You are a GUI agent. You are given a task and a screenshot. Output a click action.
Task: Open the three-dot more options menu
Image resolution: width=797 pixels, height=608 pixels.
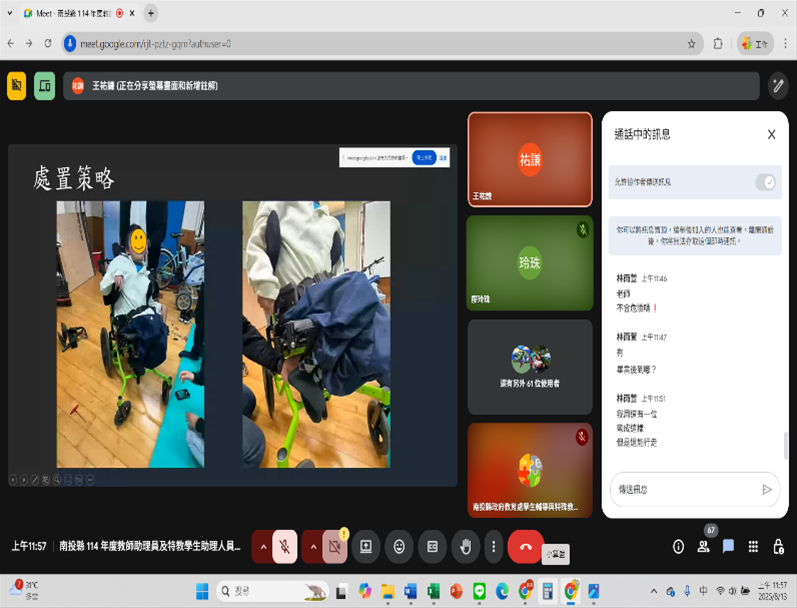pyautogui.click(x=492, y=547)
